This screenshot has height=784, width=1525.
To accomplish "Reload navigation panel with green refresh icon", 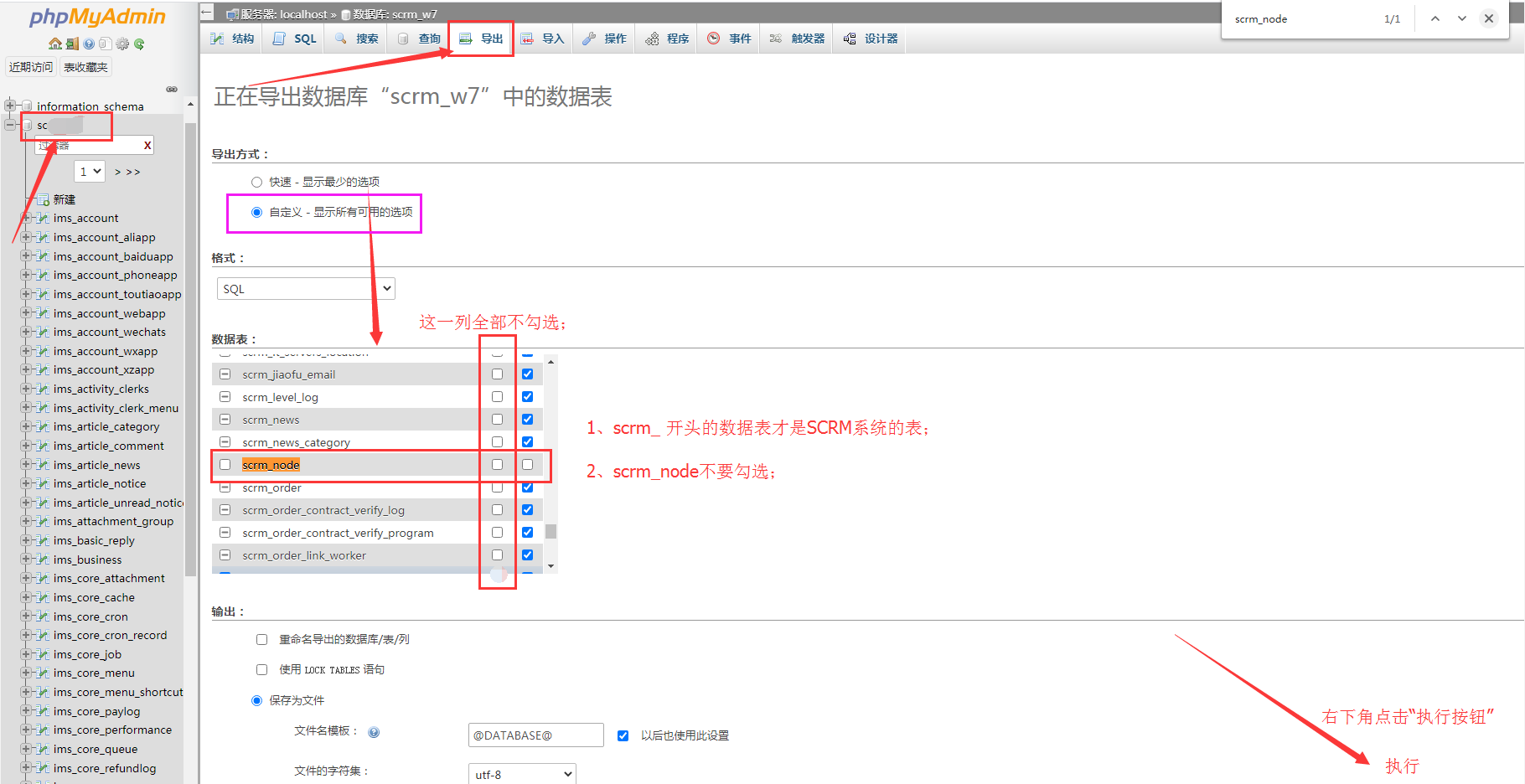I will 139,44.
